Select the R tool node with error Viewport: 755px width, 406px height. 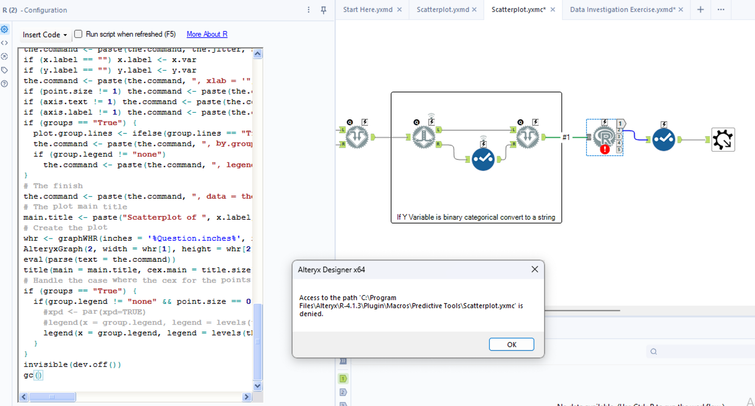(x=603, y=137)
